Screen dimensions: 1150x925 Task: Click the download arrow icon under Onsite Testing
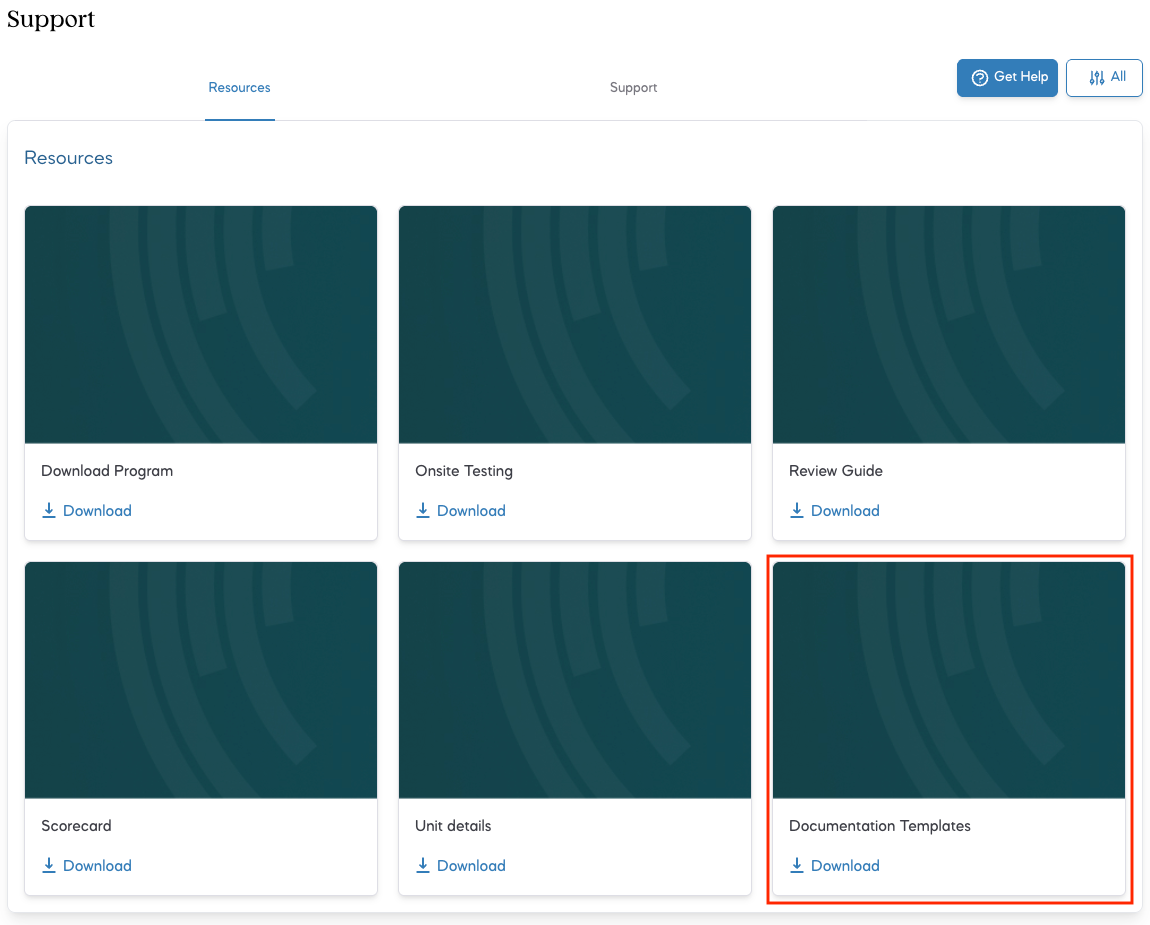[422, 511]
